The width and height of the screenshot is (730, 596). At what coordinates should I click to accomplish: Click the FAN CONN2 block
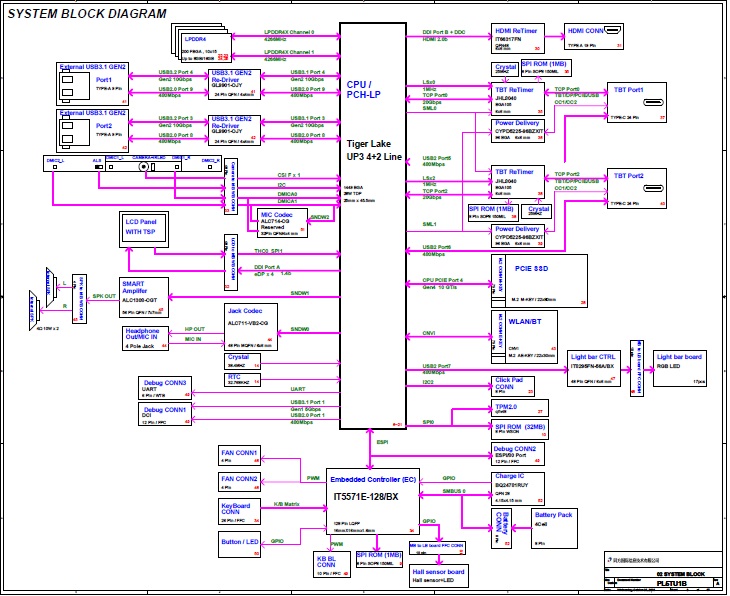[x=239, y=481]
